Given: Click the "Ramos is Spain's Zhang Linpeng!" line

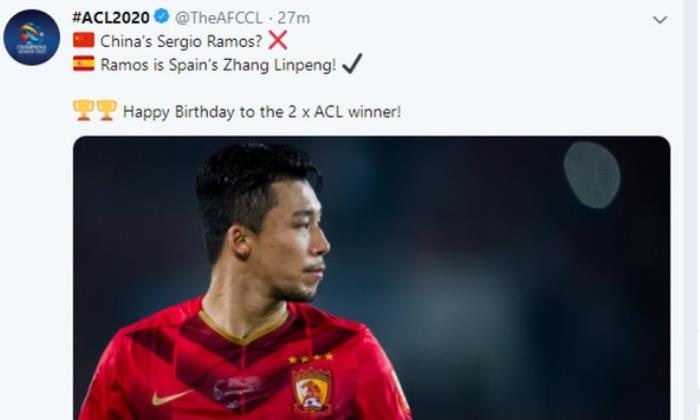Looking at the screenshot, I should (218, 65).
